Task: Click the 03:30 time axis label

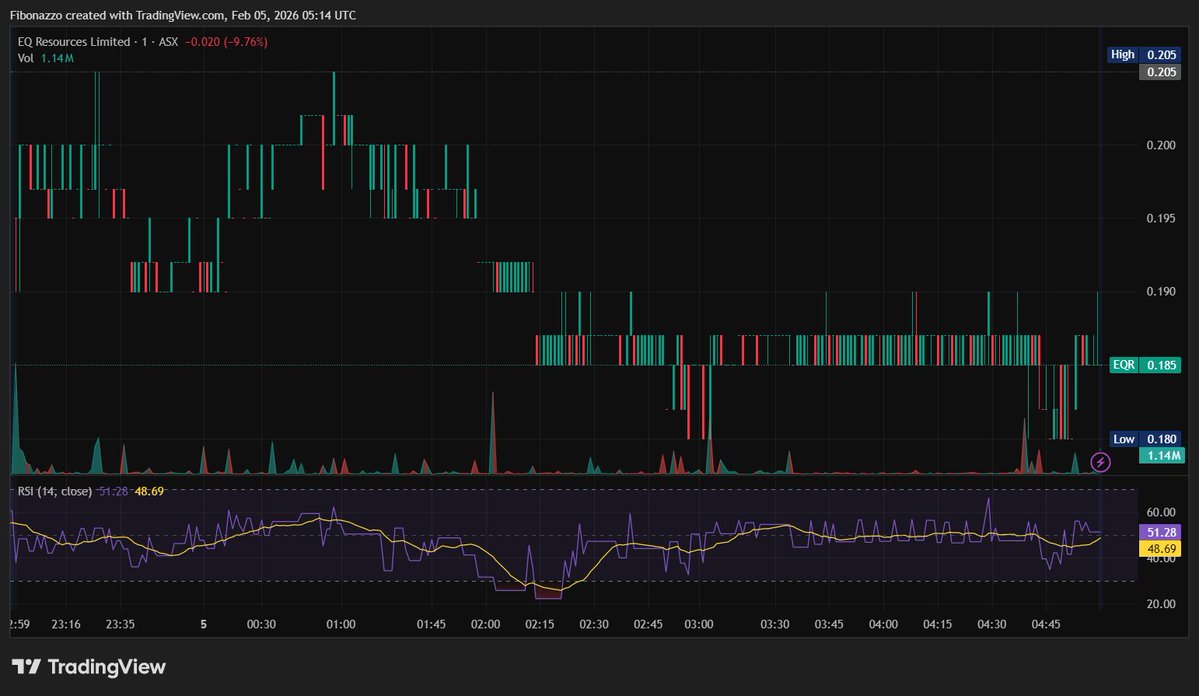Action: [x=775, y=624]
